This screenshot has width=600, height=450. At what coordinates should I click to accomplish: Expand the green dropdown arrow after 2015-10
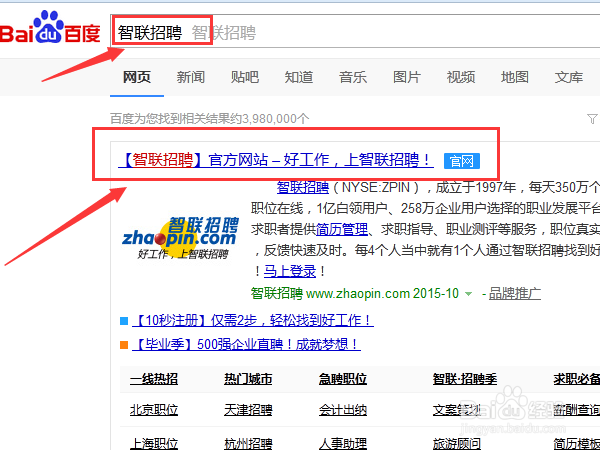[x=468, y=294]
